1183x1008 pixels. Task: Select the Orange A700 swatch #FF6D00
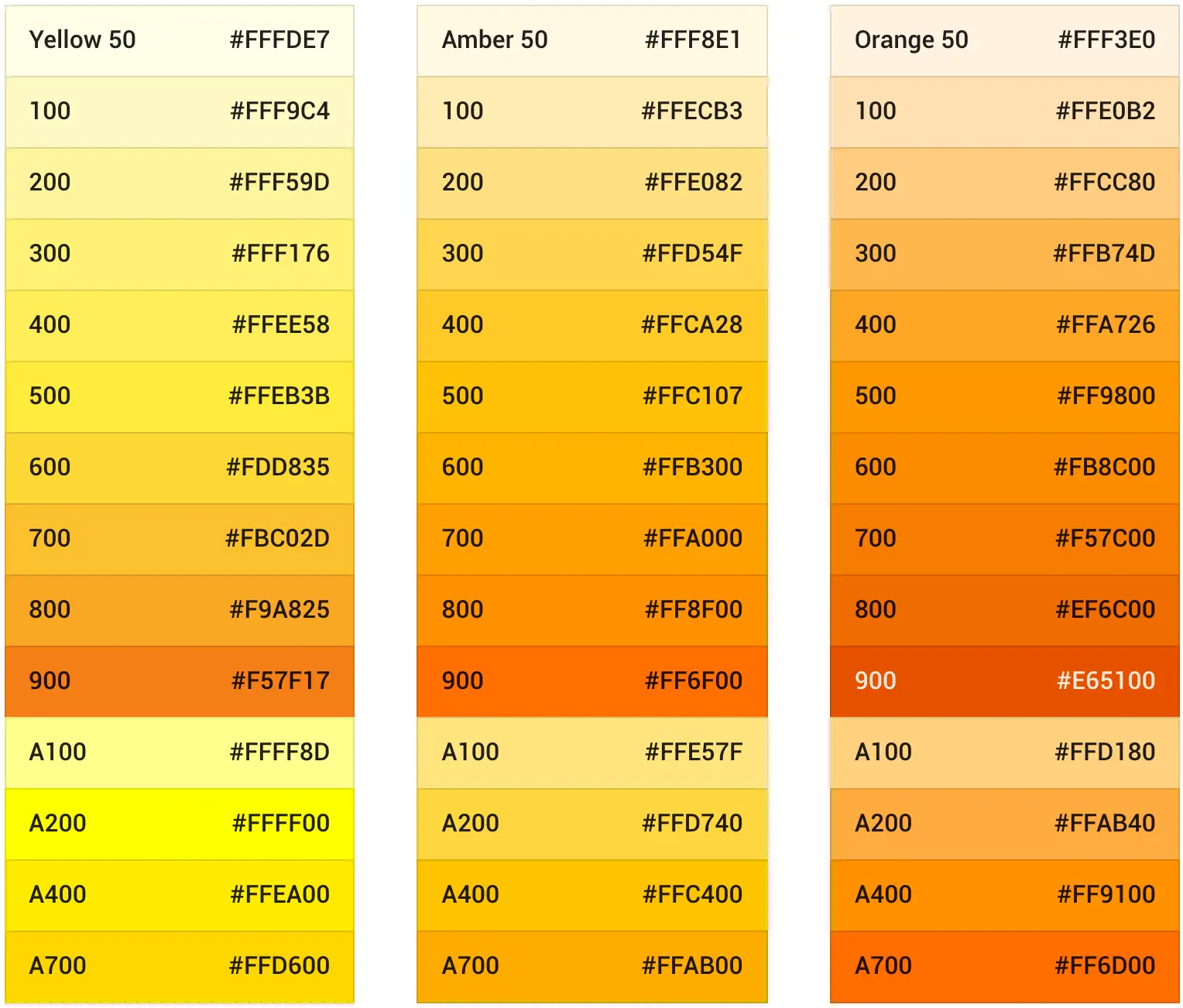[x=1005, y=967]
